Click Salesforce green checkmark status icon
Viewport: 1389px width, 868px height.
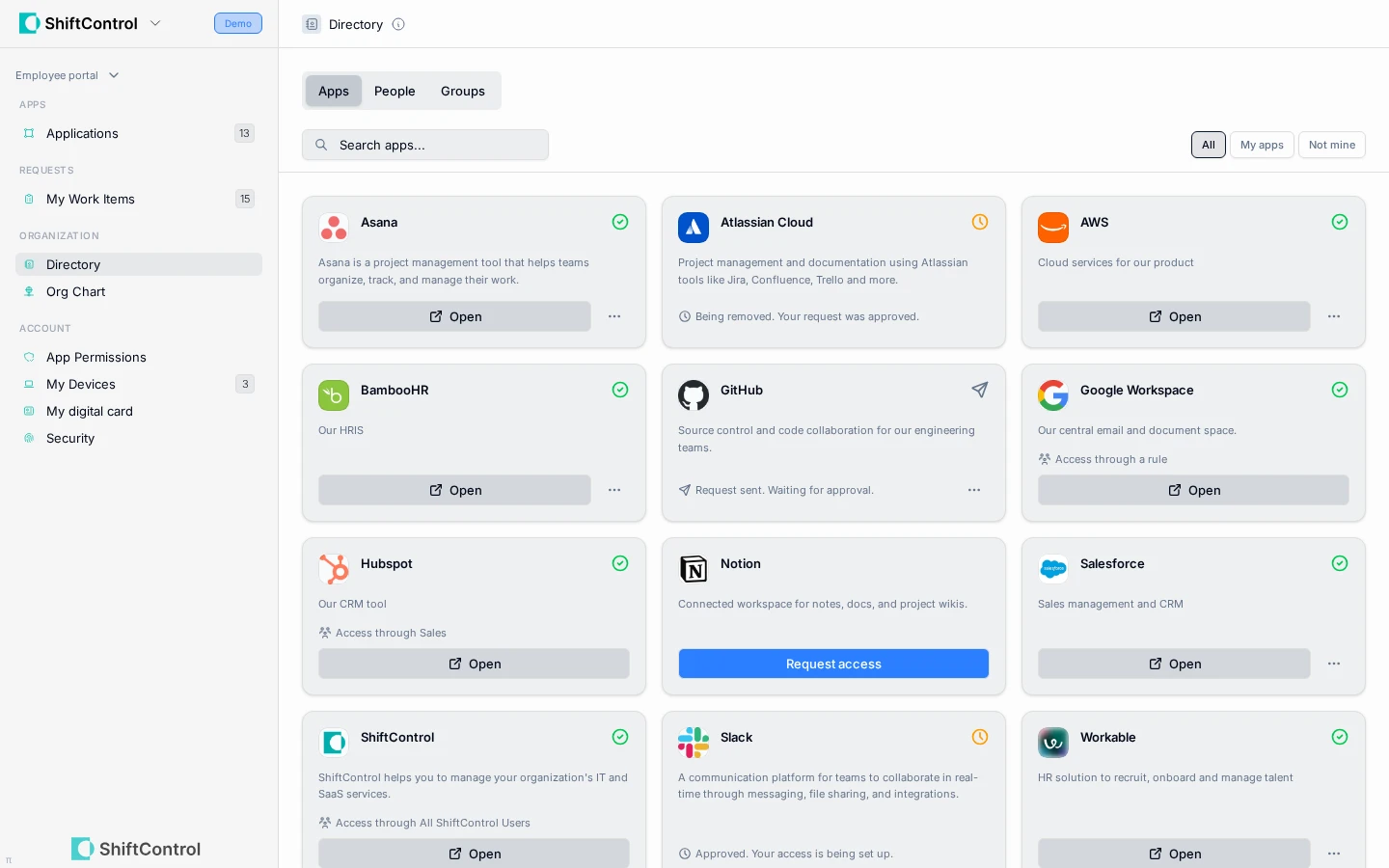[x=1340, y=563]
